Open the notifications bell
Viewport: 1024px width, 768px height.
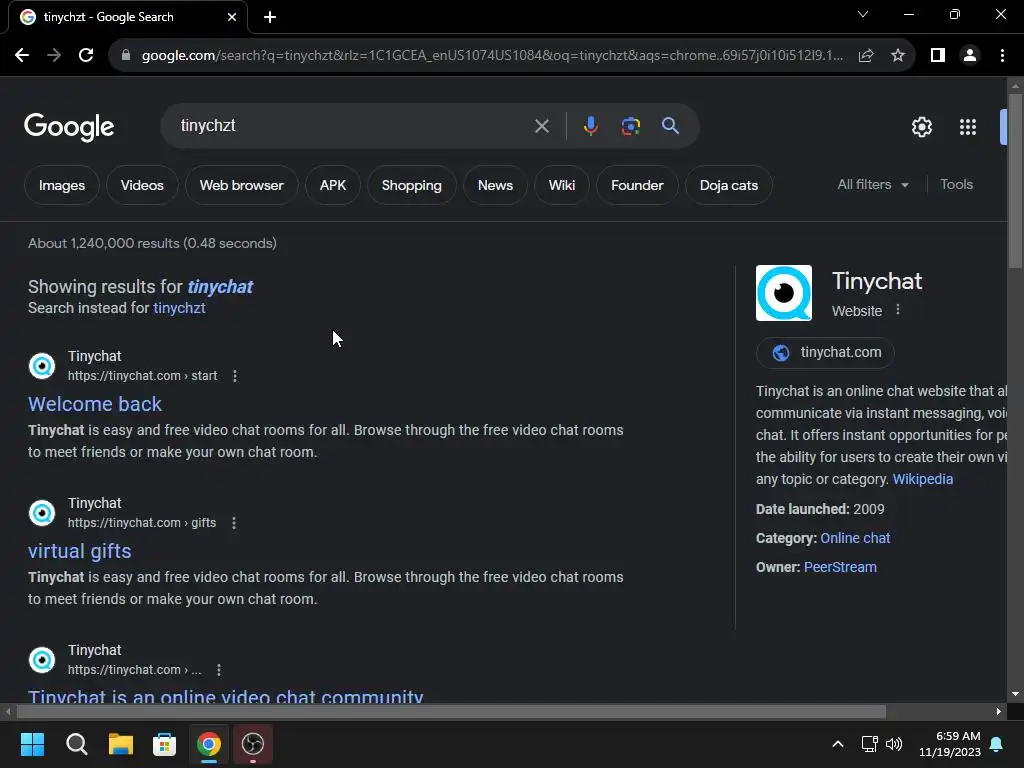point(997,744)
